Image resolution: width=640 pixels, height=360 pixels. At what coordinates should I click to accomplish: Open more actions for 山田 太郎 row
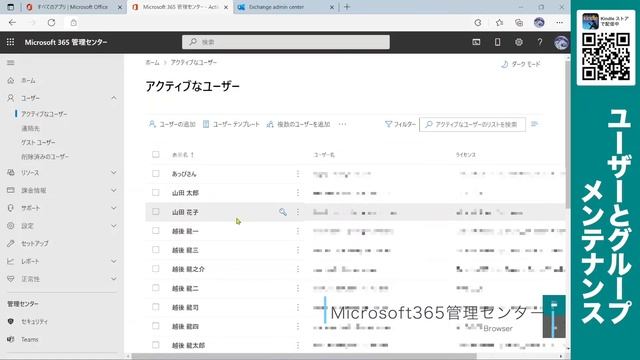[x=298, y=193]
